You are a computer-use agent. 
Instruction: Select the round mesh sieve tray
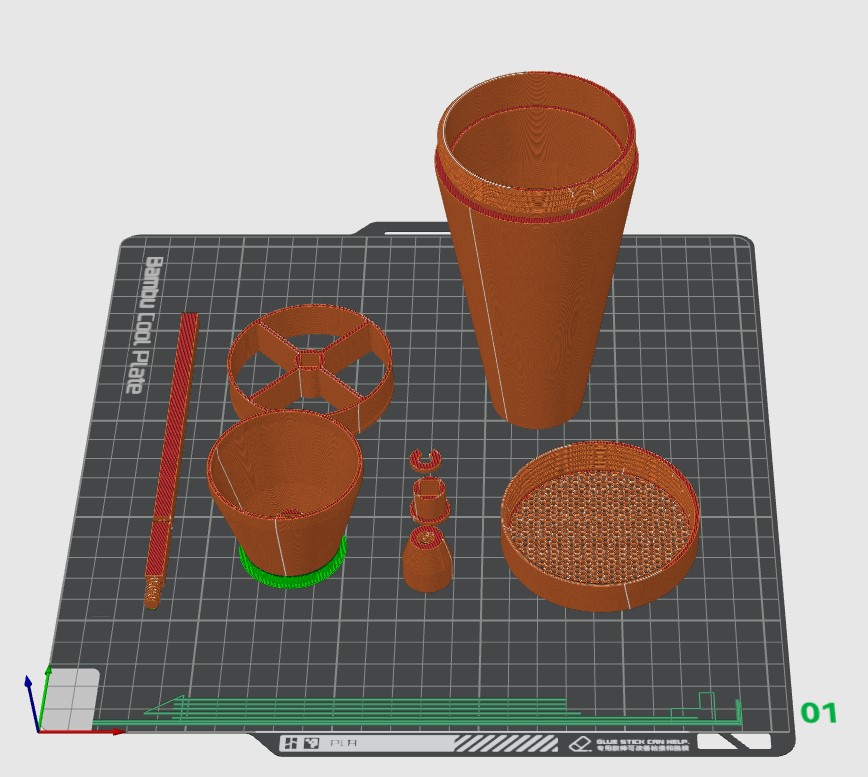coord(601,526)
